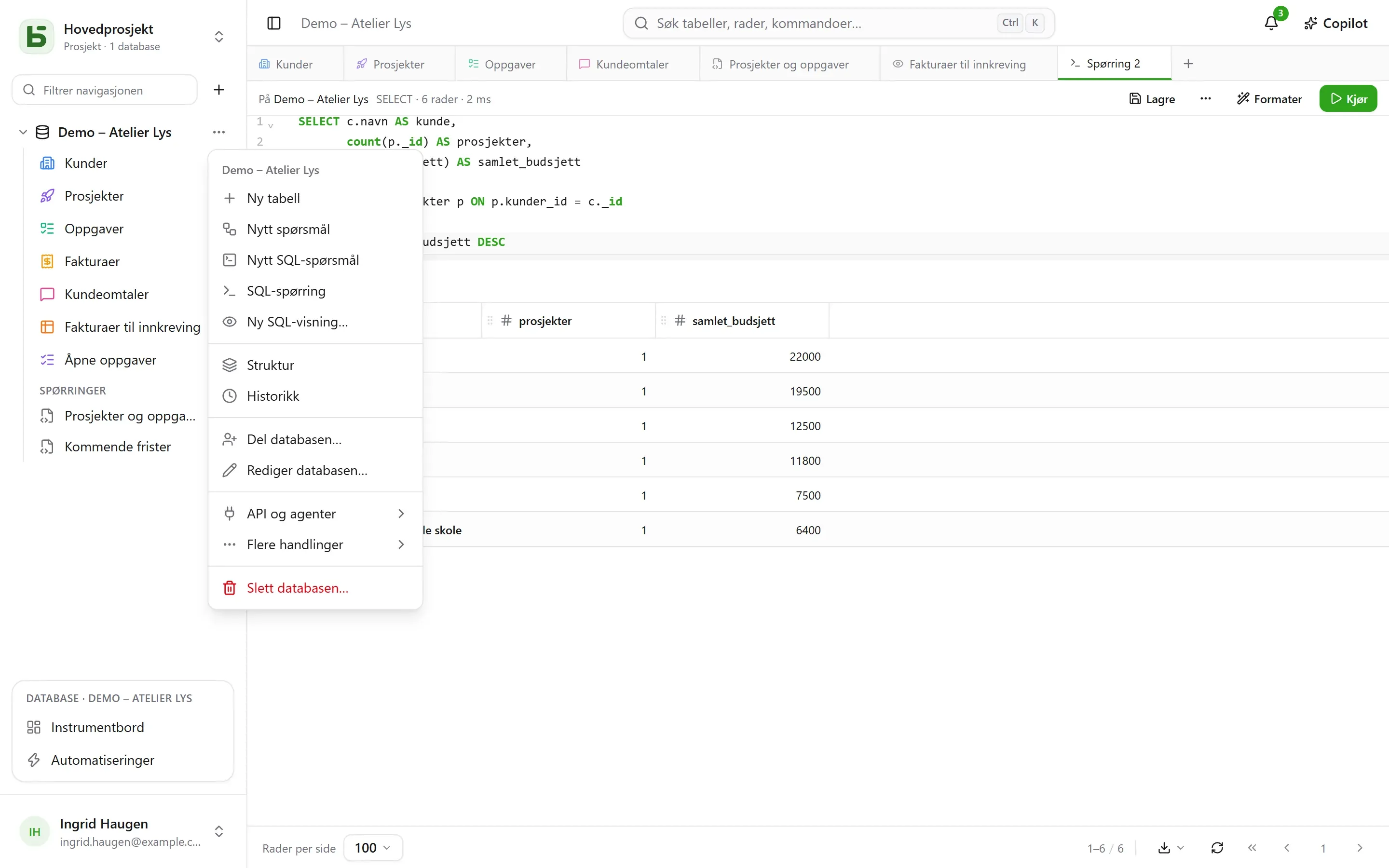
Task: Click the download export icon
Action: pos(1164,847)
